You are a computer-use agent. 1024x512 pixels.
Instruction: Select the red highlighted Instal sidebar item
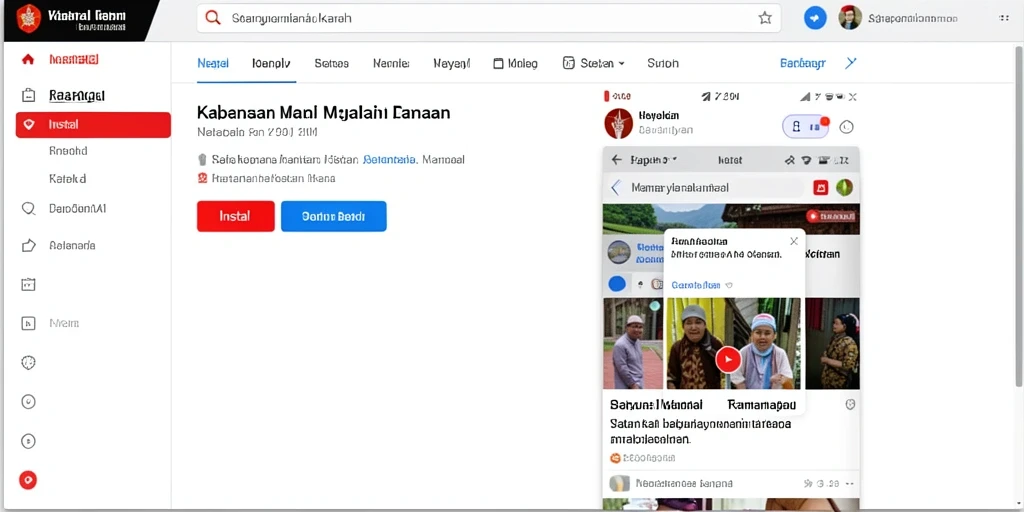point(93,125)
